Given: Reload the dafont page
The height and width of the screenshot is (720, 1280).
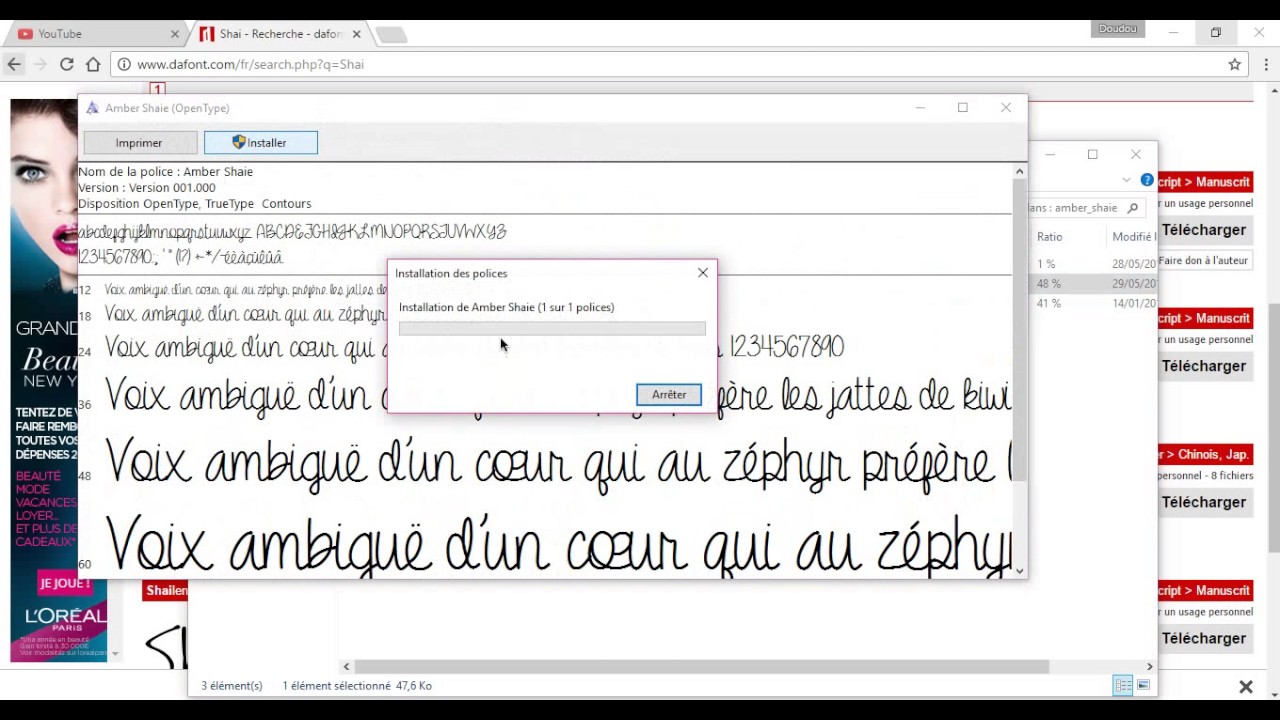Looking at the screenshot, I should coord(67,64).
